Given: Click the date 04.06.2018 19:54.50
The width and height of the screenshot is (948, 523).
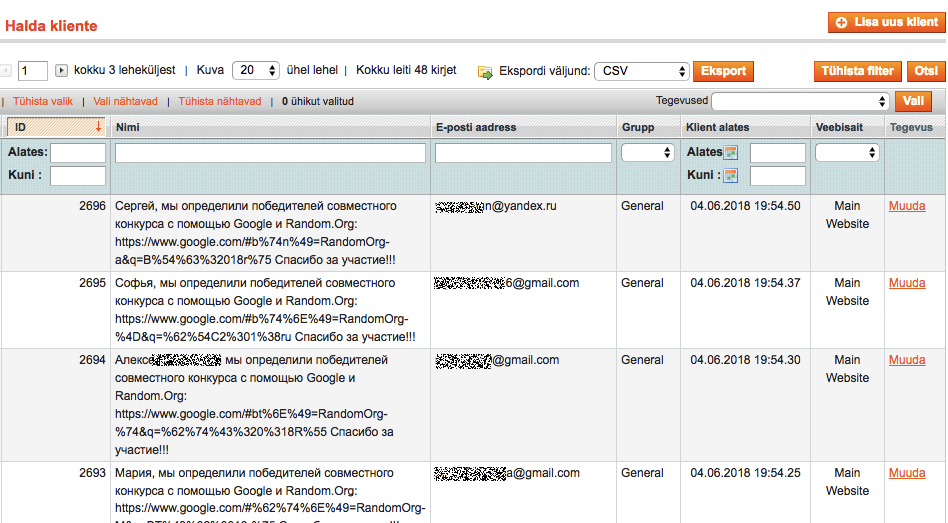Looking at the screenshot, I should pos(745,206).
